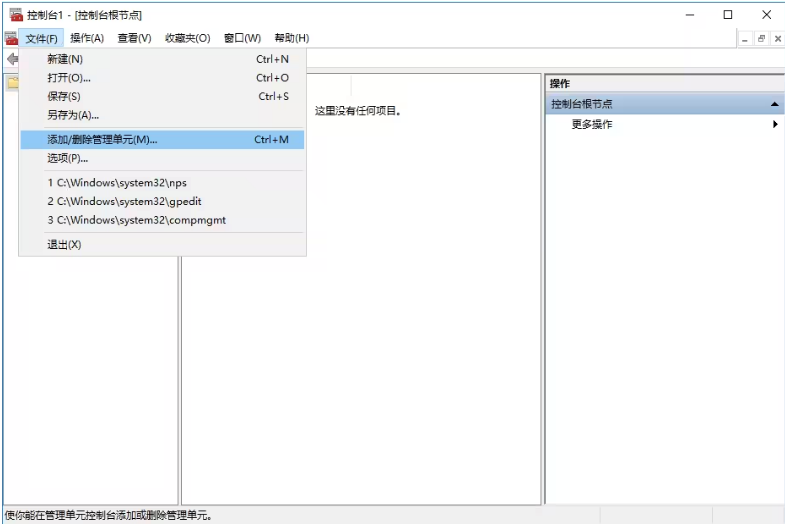785x525 pixels.
Task: Choose 打开(O)... from the file menu
Action: point(162,78)
